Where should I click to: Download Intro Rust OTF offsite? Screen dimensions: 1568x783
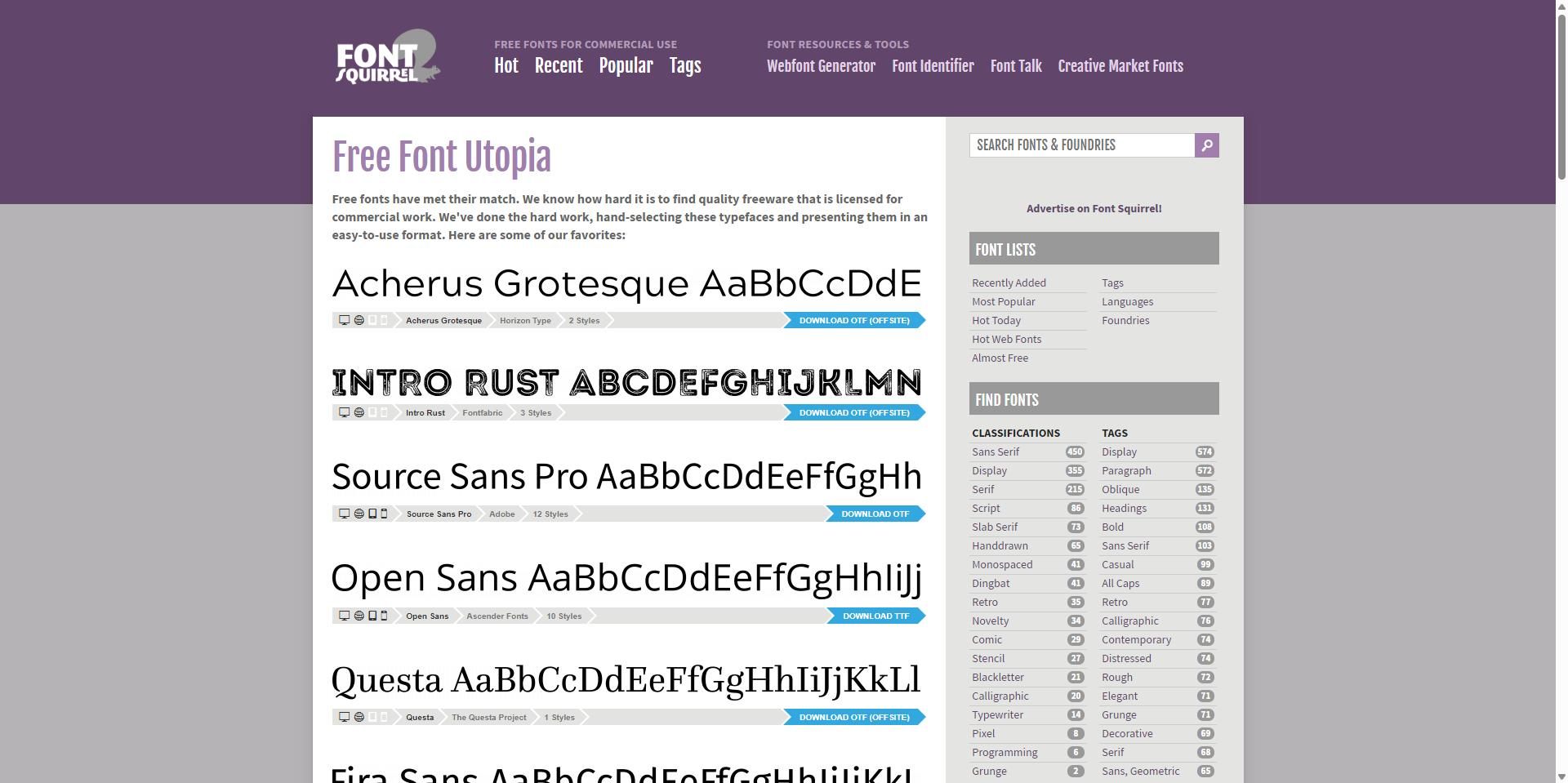click(854, 412)
